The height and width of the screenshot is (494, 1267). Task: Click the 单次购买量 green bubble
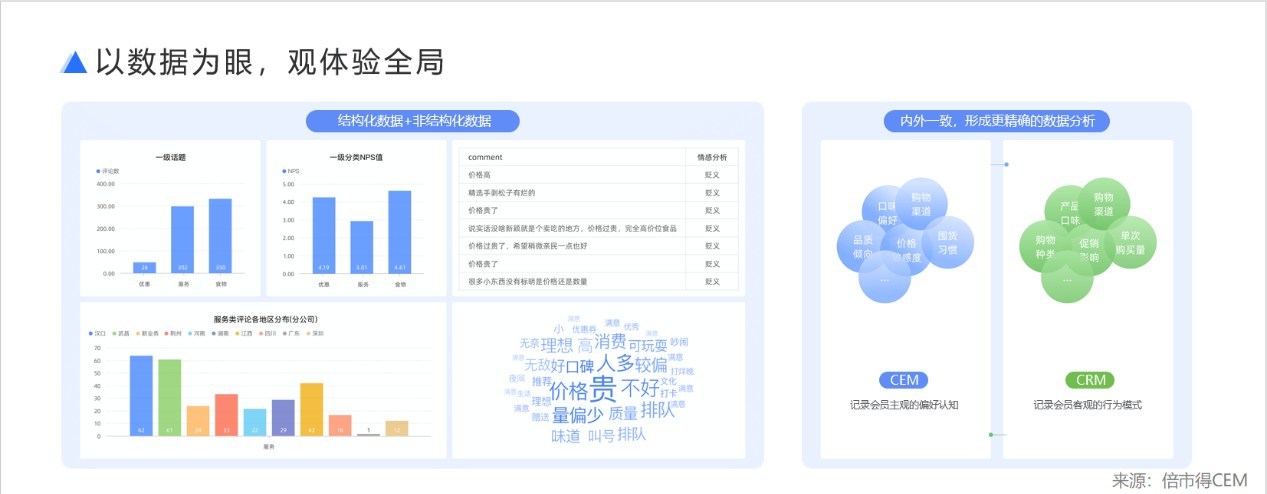tap(1130, 243)
